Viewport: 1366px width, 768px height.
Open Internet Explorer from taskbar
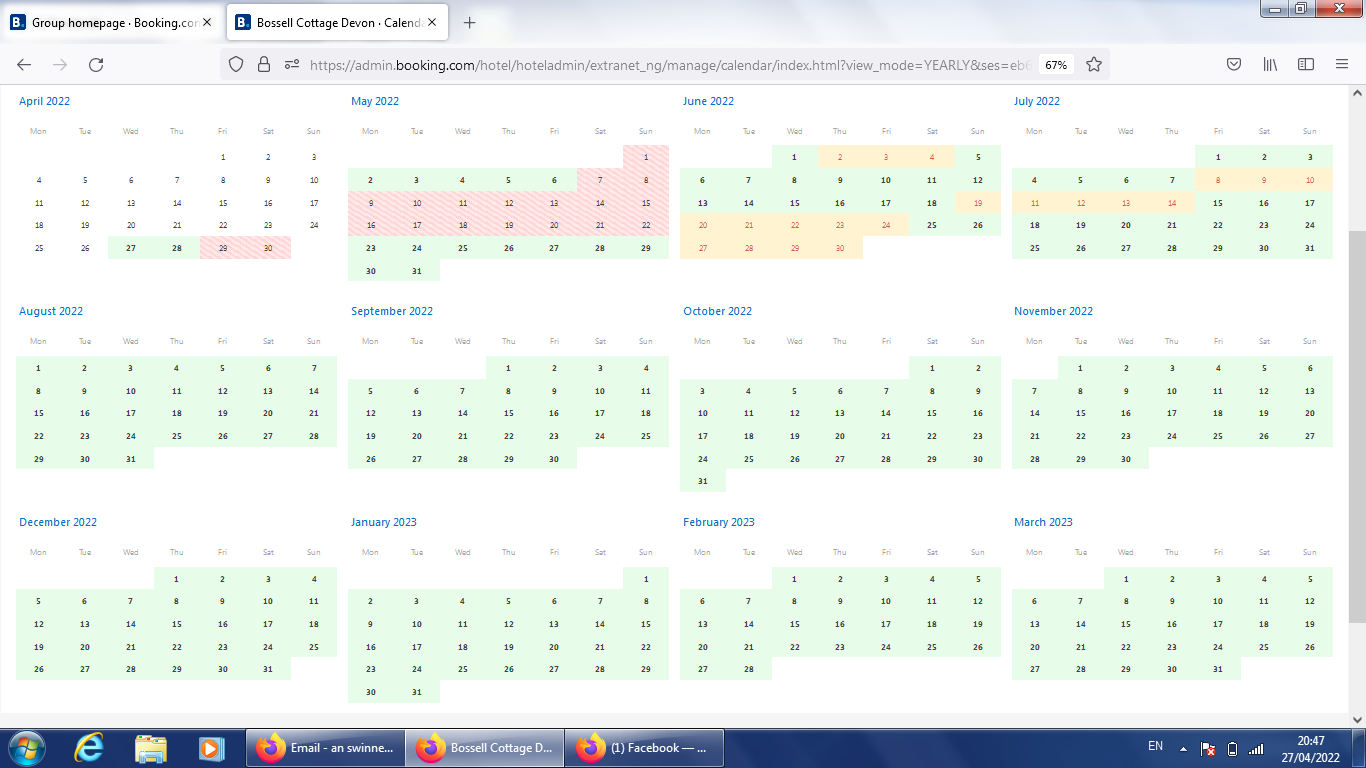pyautogui.click(x=89, y=748)
